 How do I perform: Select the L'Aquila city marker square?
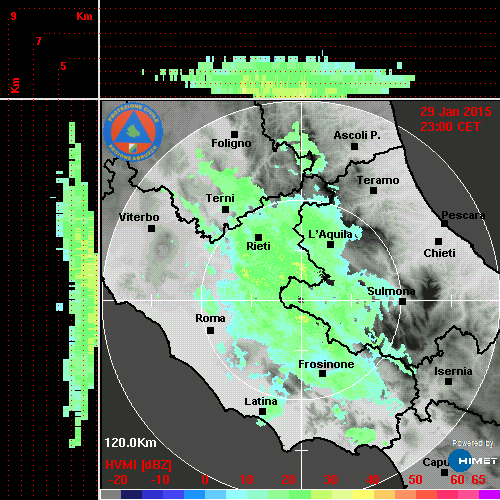(330, 245)
